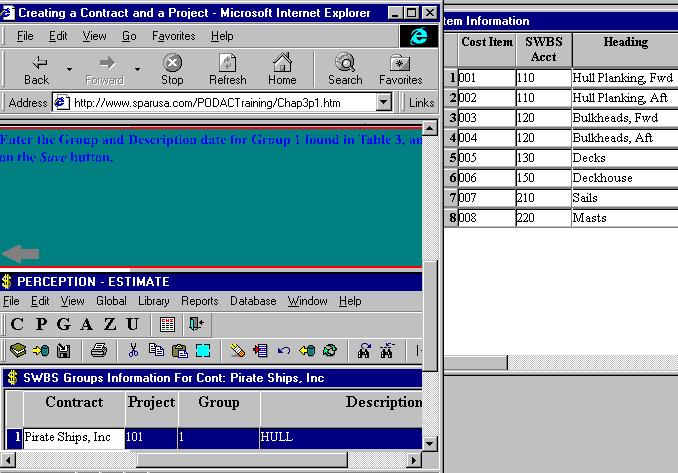This screenshot has width=678, height=473.
Task: Click the gray back arrow on tutorial page
Action: 21,253
